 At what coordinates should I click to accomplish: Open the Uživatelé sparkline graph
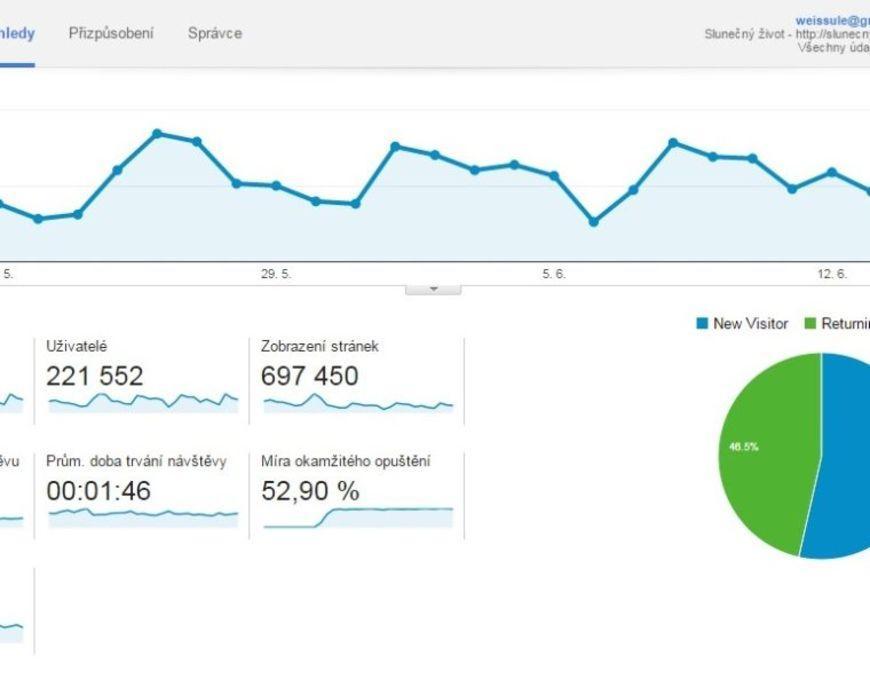coord(143,402)
